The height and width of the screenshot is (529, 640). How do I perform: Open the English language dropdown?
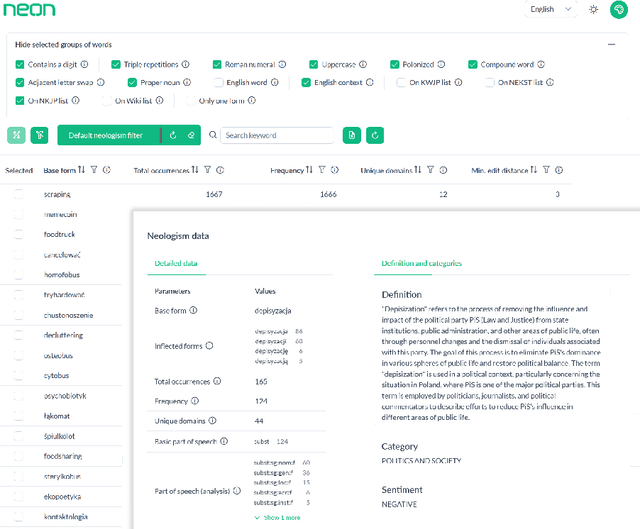click(x=551, y=9)
